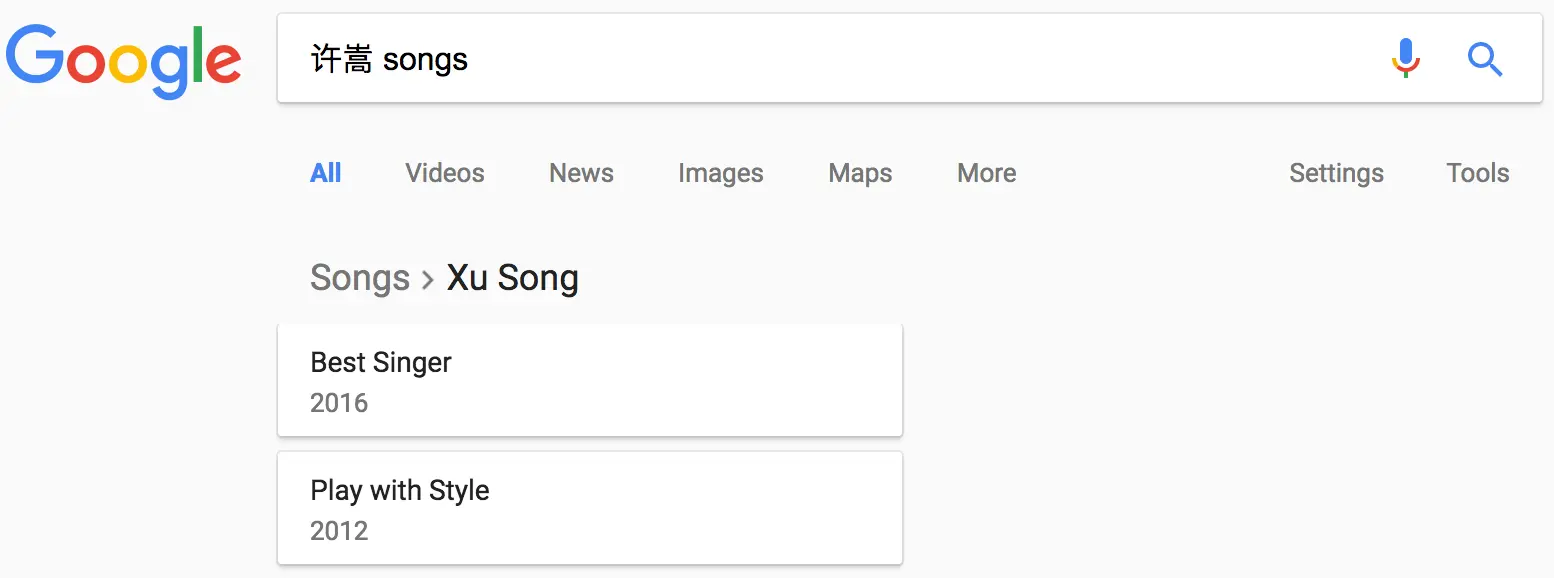
Task: Click the search text 许嵩 songs
Action: [390, 59]
